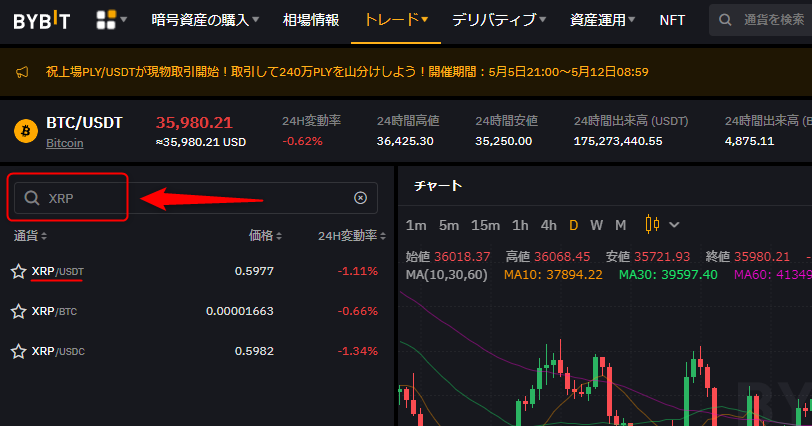Open the NFT menu item

672,20
